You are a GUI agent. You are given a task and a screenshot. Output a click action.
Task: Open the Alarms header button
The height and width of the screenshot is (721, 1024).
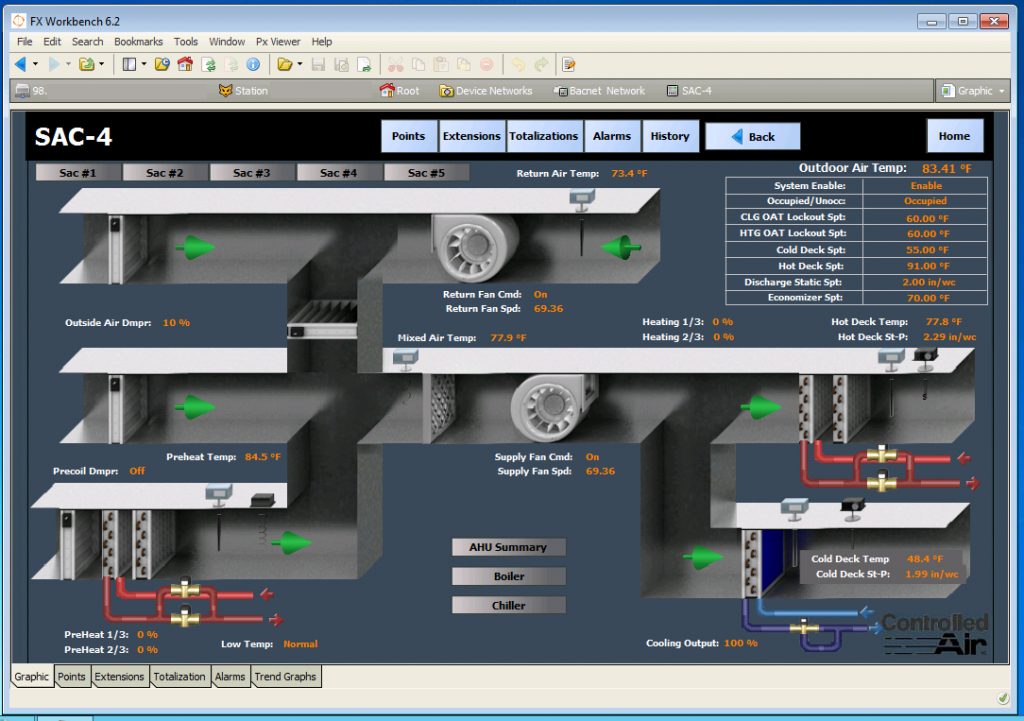point(612,136)
